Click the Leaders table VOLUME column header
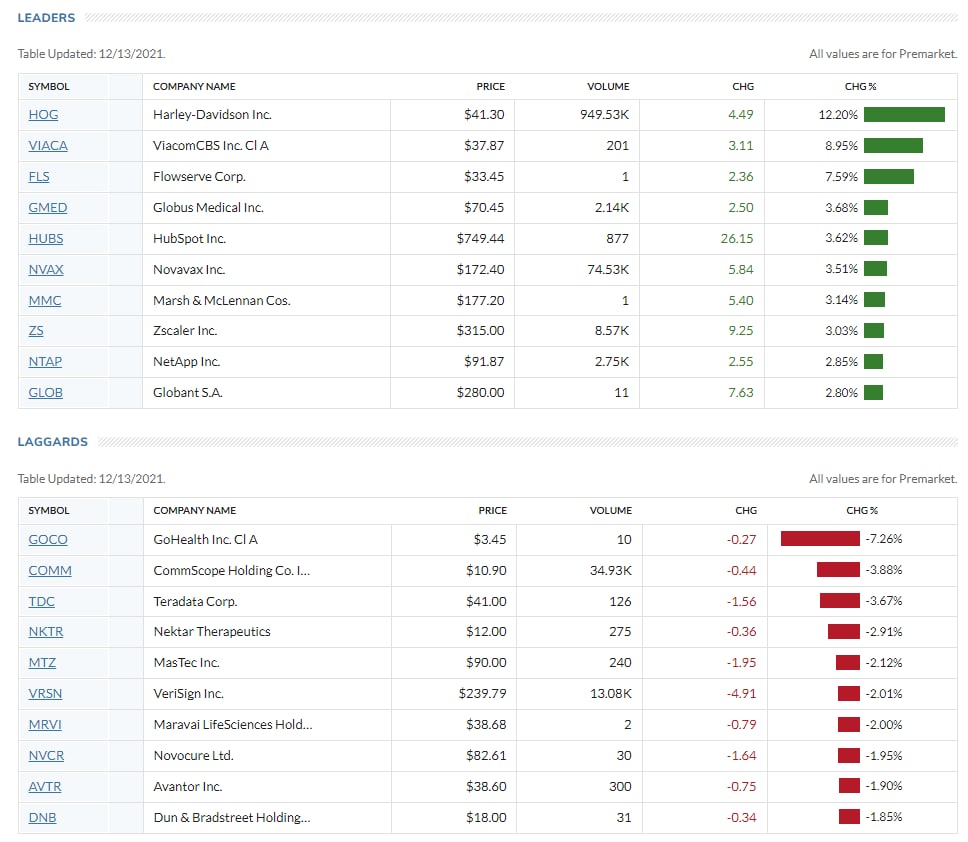The image size is (968, 842). pyautogui.click(x=608, y=87)
